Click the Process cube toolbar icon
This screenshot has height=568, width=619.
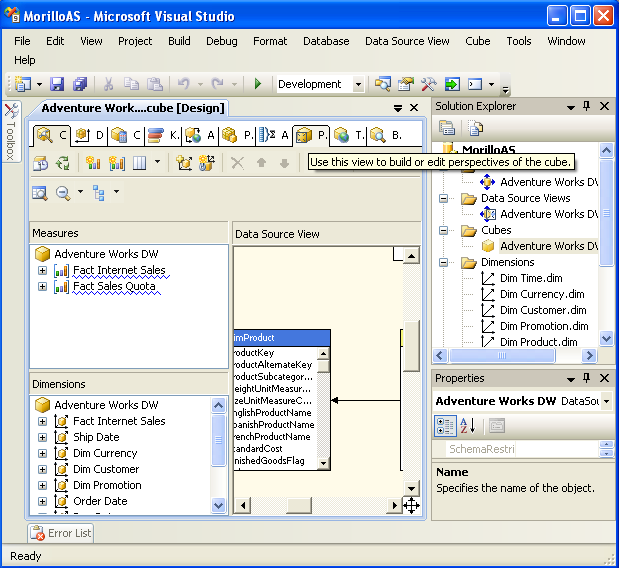[41, 163]
